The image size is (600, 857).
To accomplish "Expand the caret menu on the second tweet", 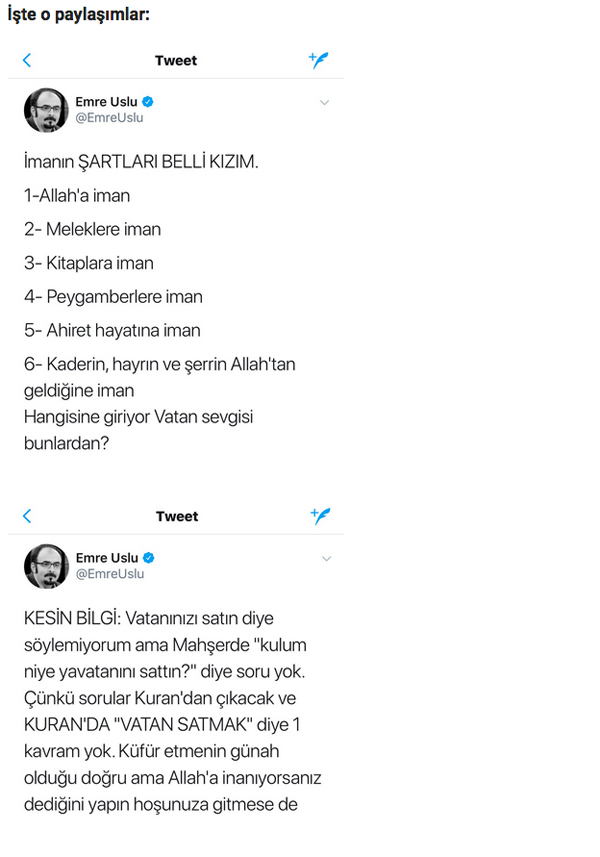I will (326, 559).
